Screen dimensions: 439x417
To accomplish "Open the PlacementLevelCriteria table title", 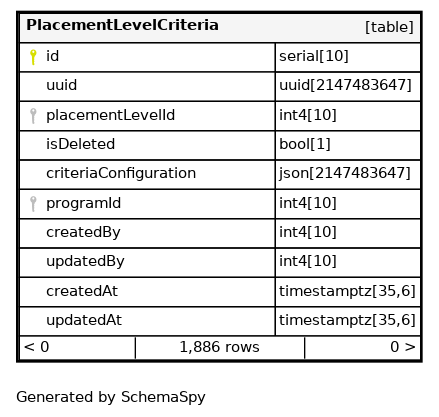I will click(x=122, y=25).
